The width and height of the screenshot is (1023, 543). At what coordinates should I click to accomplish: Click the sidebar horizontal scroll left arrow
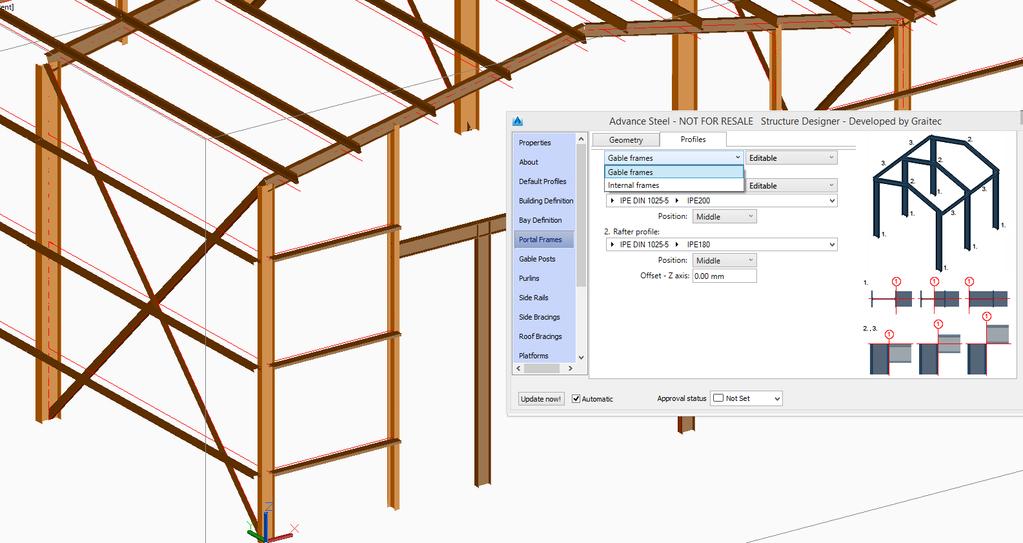point(519,368)
